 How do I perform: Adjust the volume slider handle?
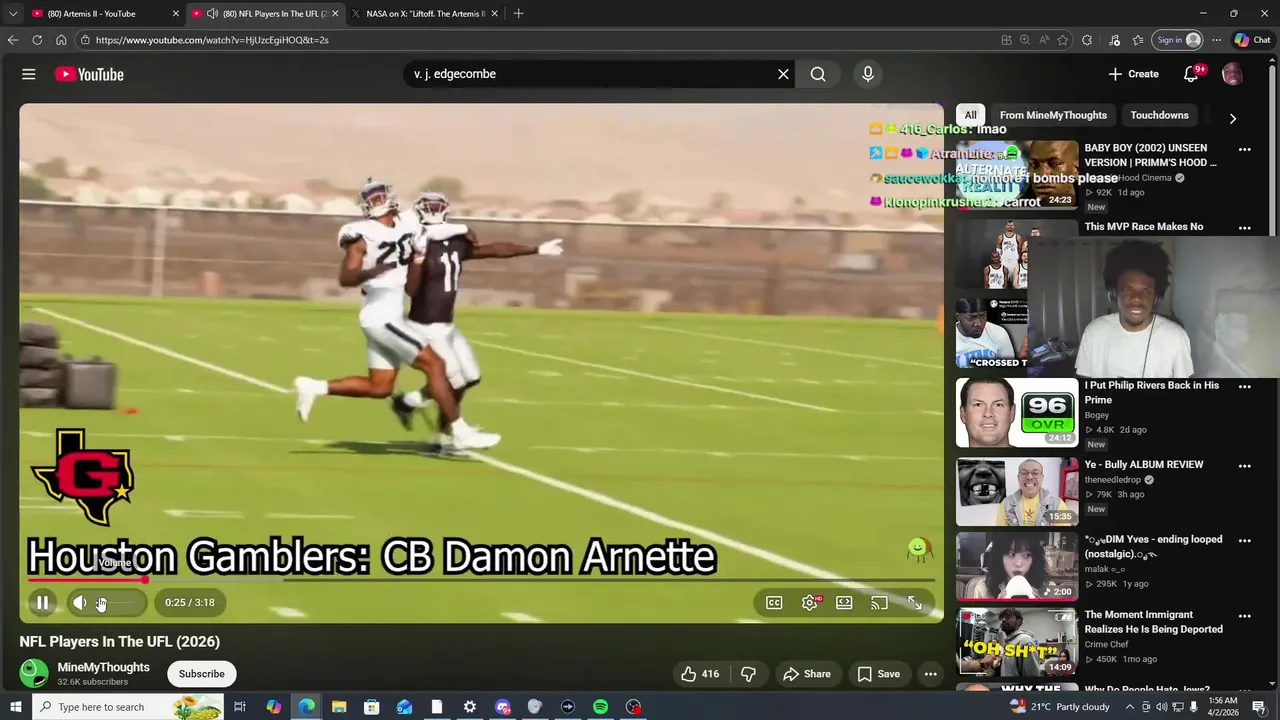101,603
